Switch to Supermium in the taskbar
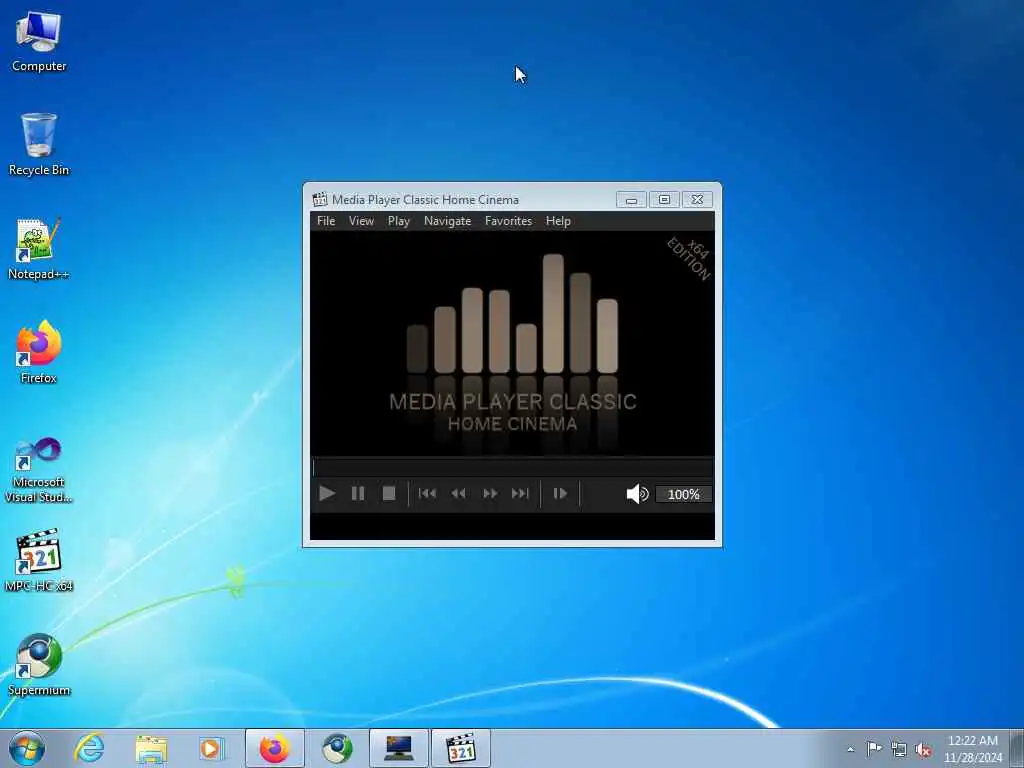Image resolution: width=1024 pixels, height=768 pixels. (337, 748)
